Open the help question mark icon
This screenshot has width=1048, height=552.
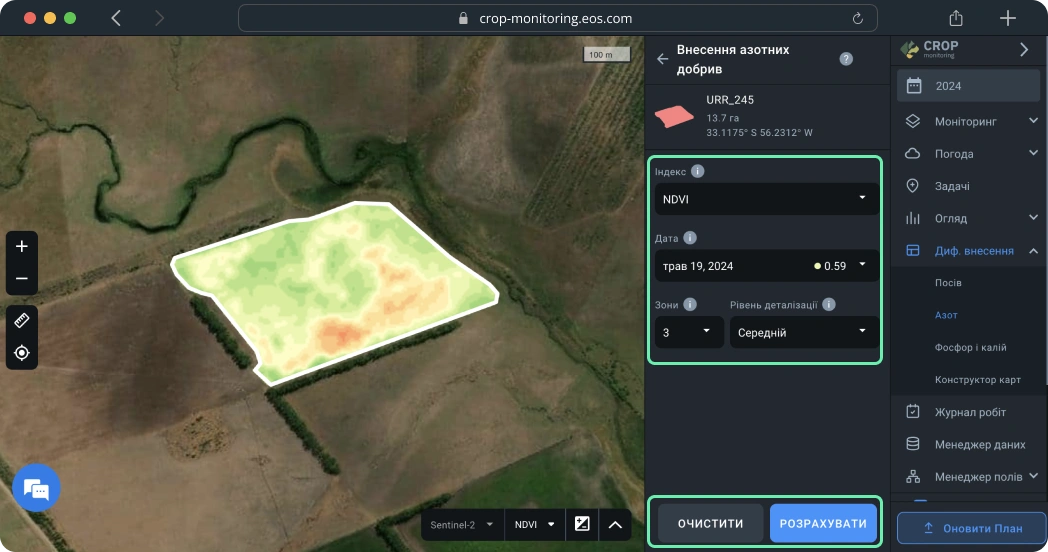846,59
